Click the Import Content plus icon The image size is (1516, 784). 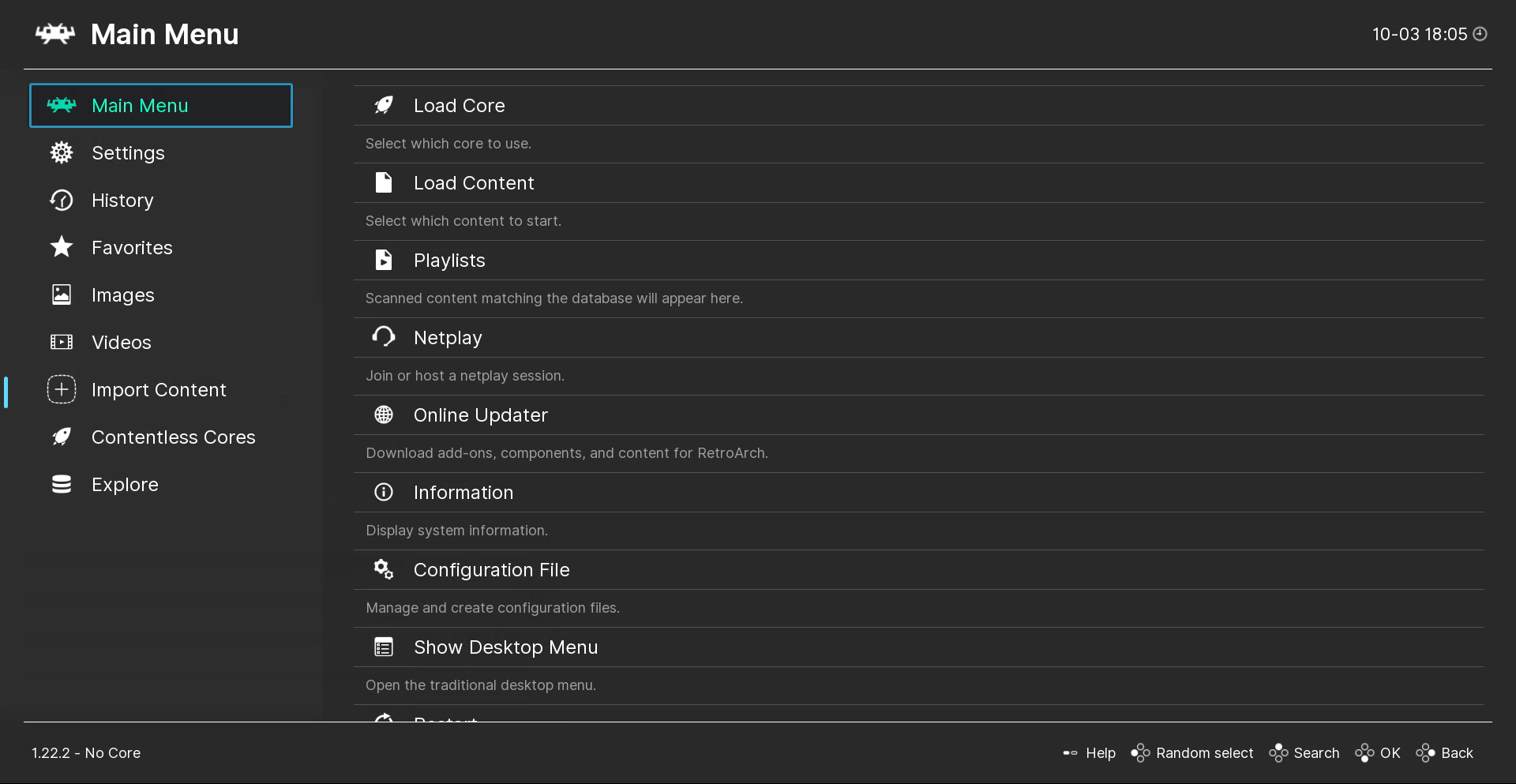coord(62,389)
